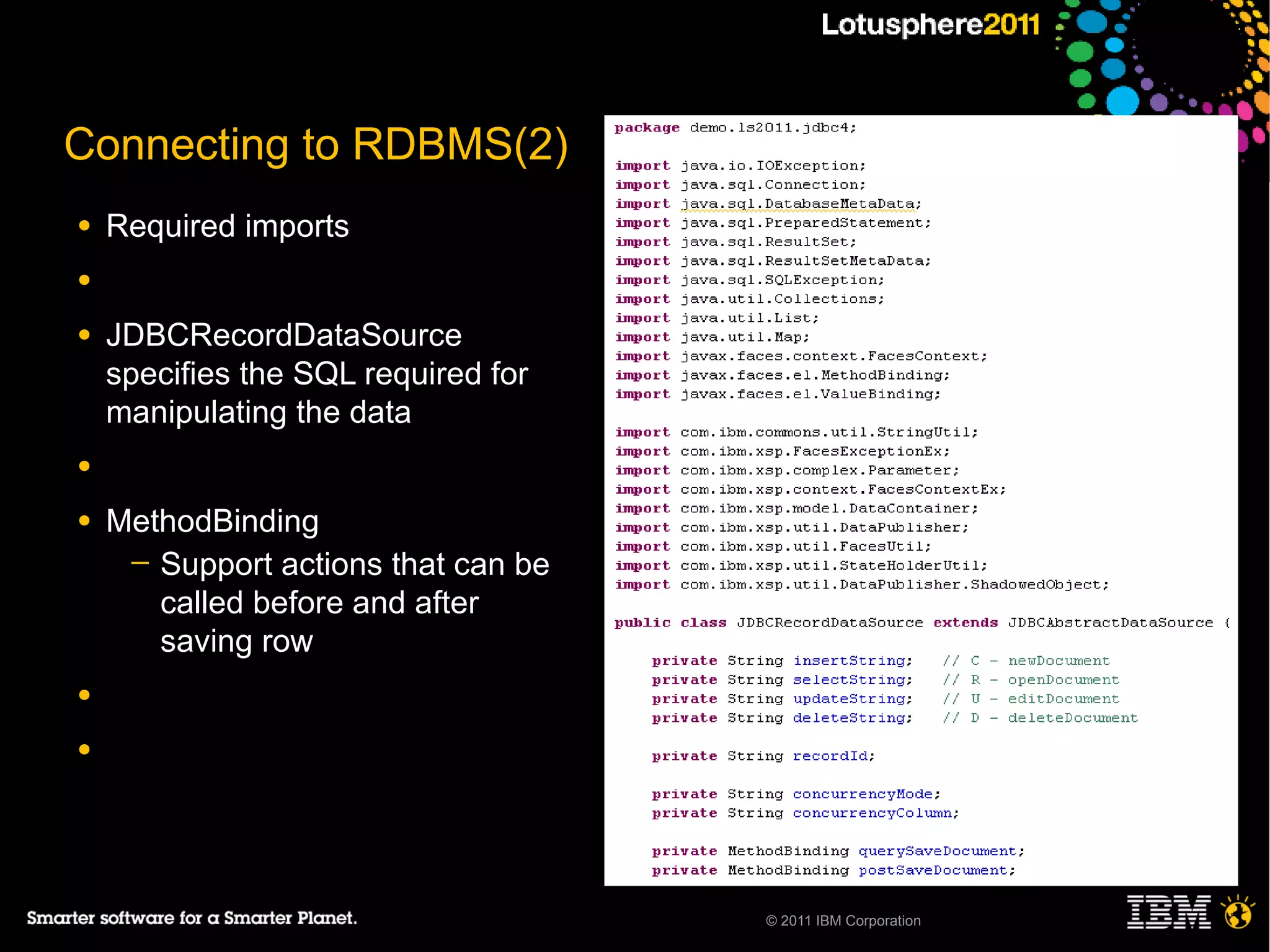Click 'javax.faces.el.ValueBinding' import line
This screenshot has width=1270, height=952.
click(x=778, y=394)
